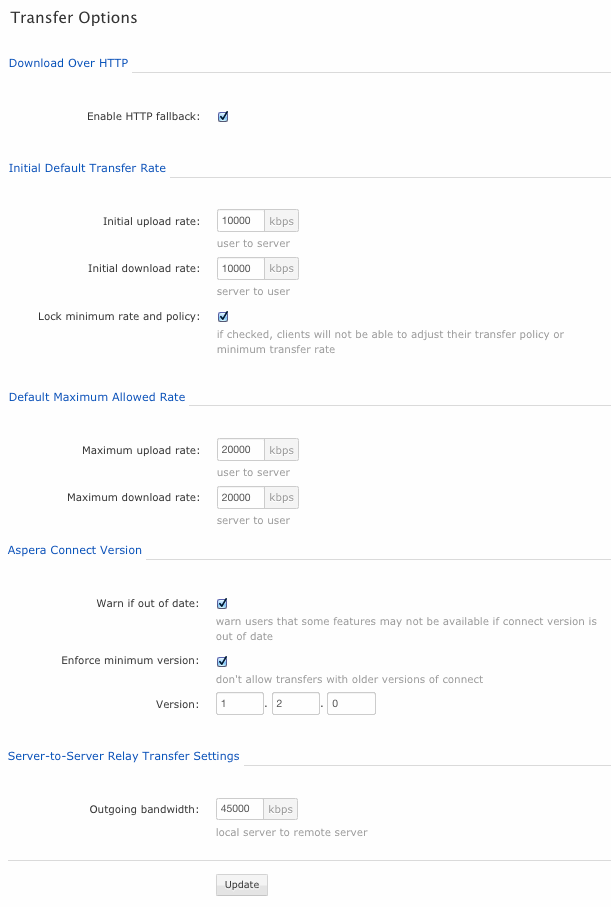Click the third version number field
Screen dimensions: 611x907
coord(351,703)
